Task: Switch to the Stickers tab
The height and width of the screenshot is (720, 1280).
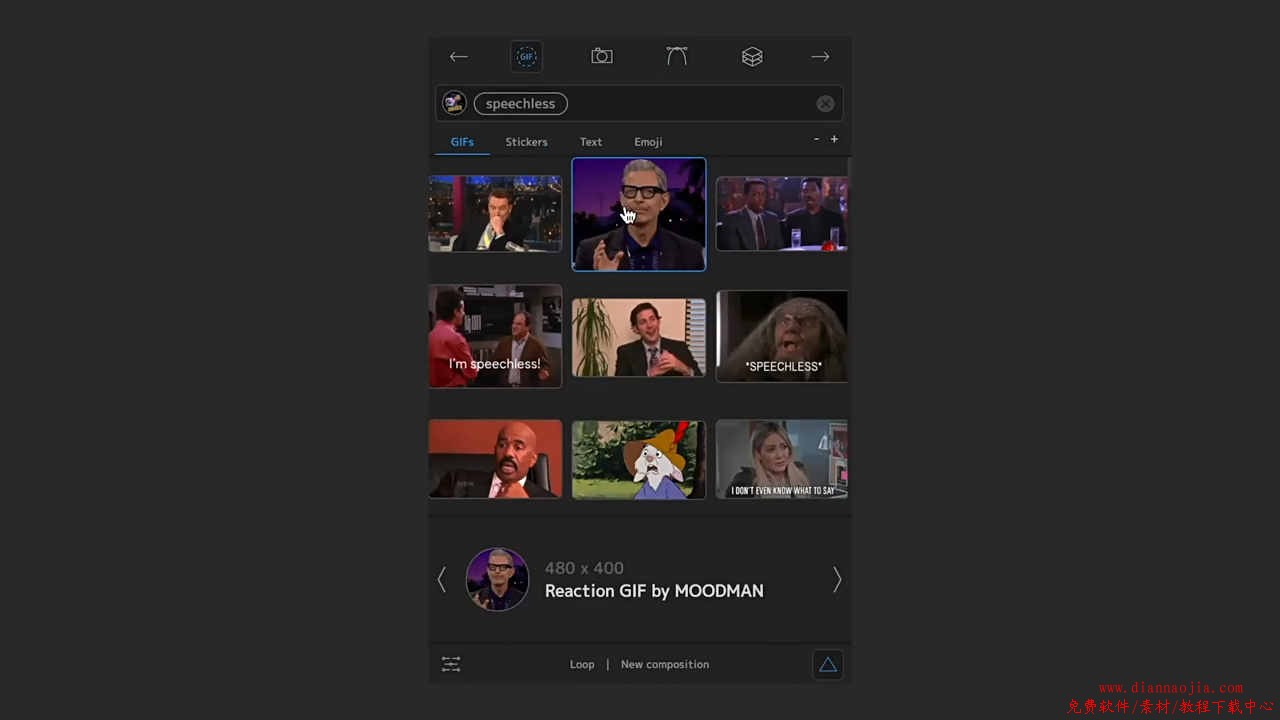Action: click(x=526, y=142)
